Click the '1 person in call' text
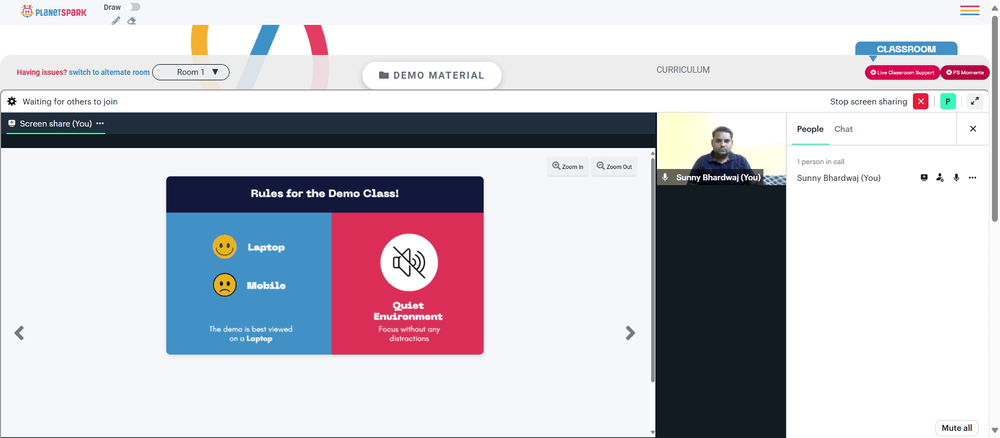 click(x=820, y=162)
